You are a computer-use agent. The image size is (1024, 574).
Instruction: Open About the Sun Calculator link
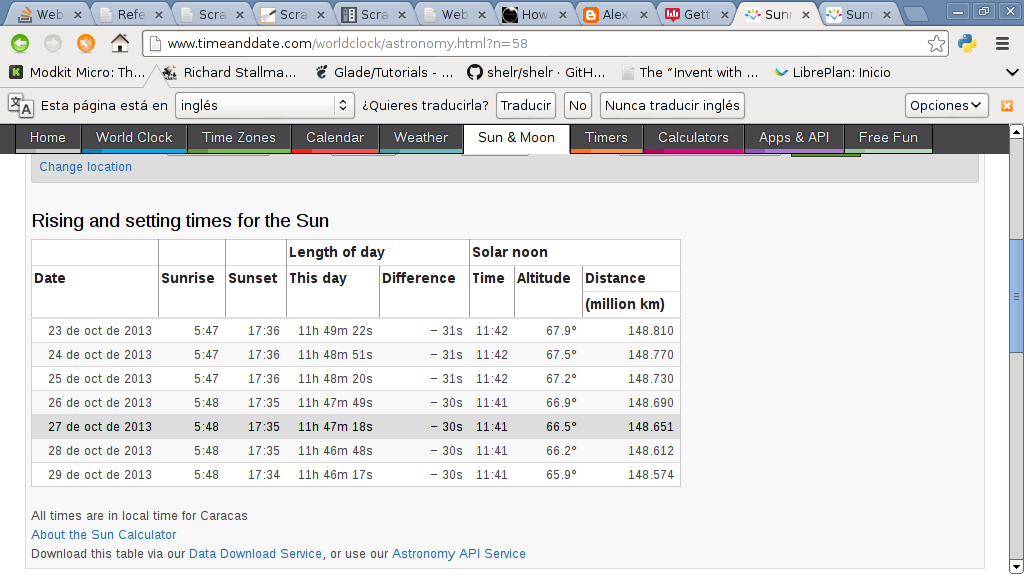(x=104, y=535)
